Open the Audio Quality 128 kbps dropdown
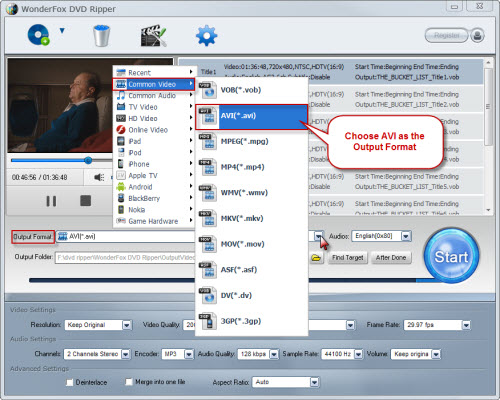 pyautogui.click(x=274, y=354)
